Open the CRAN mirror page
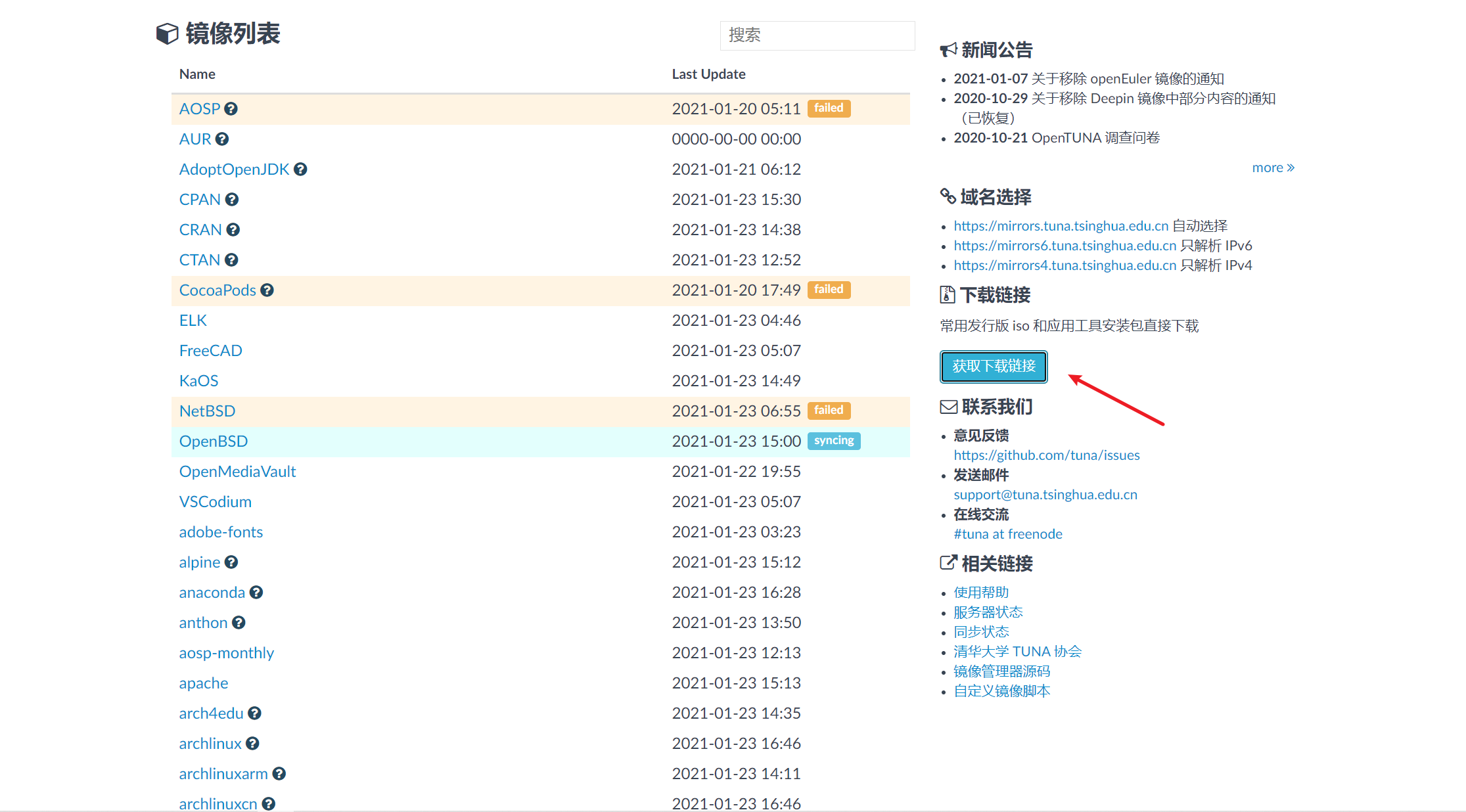The height and width of the screenshot is (812, 1466). (x=200, y=229)
